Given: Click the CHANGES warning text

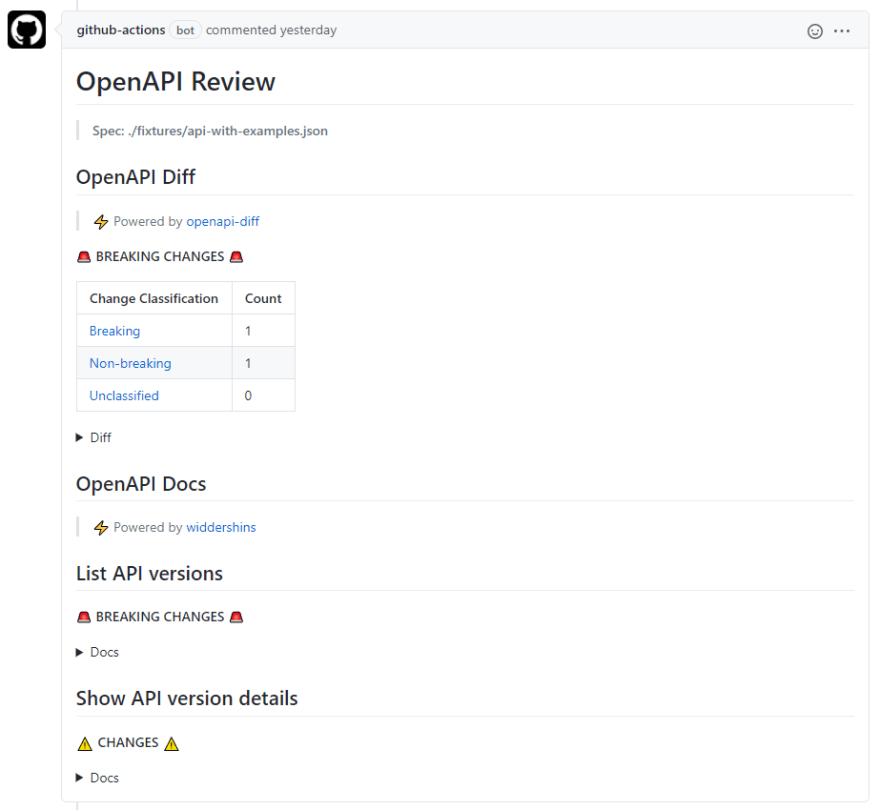Looking at the screenshot, I should pos(128,743).
